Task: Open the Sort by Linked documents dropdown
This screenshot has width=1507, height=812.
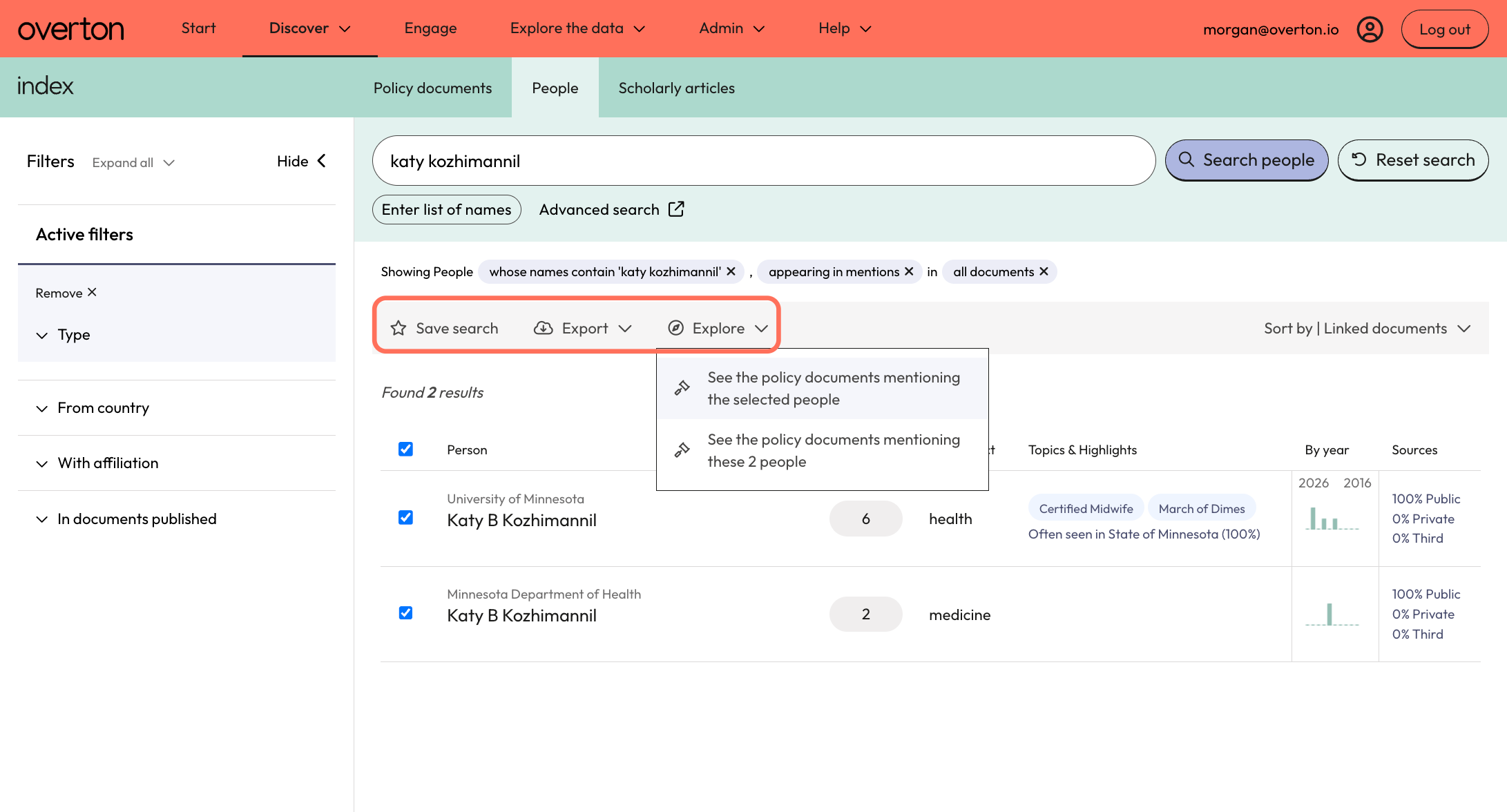Action: 1367,329
